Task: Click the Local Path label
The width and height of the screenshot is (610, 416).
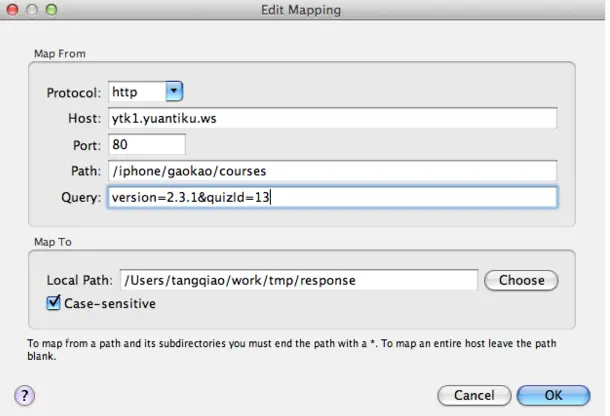Action: click(79, 280)
